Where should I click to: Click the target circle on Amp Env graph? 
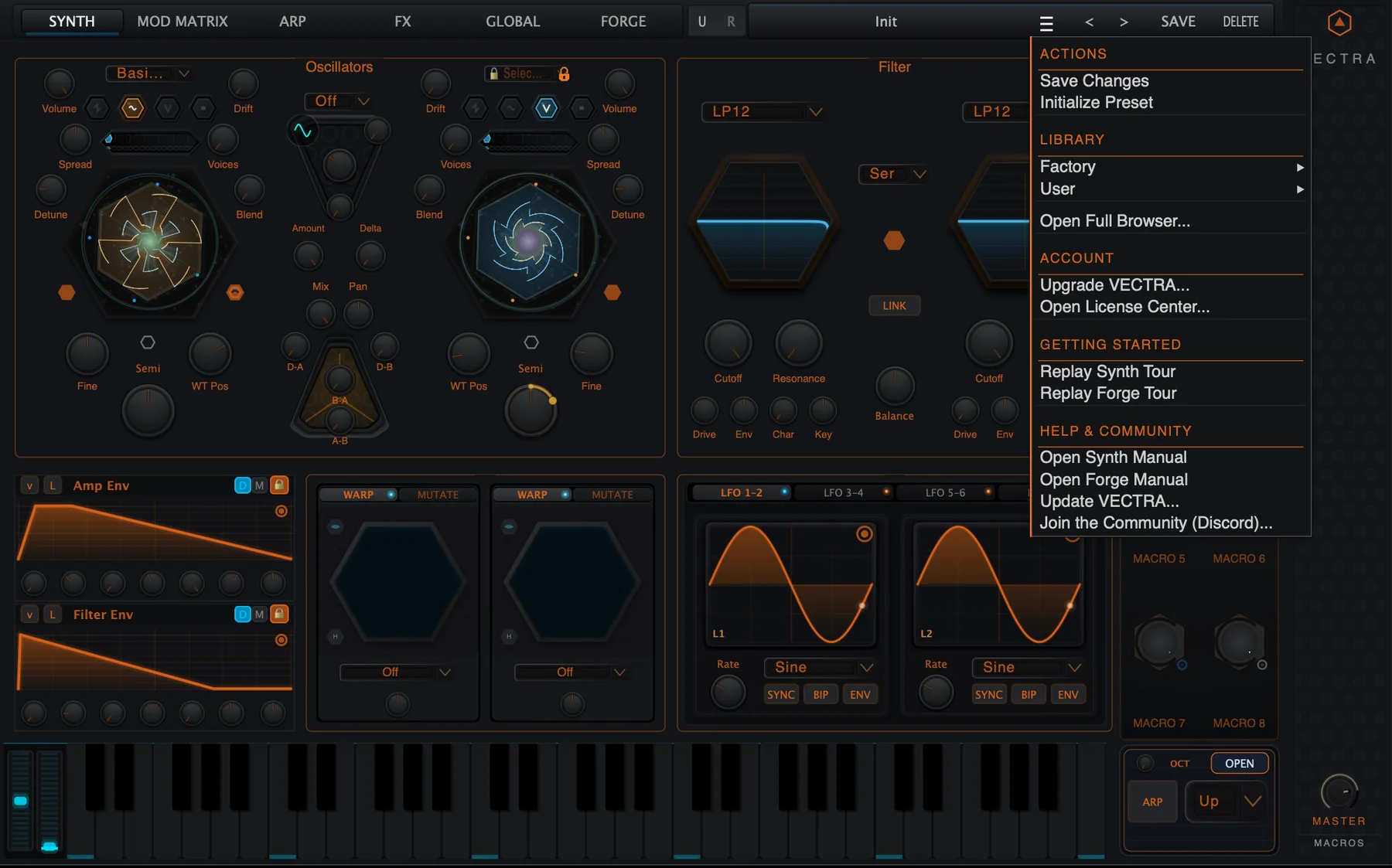point(281,511)
